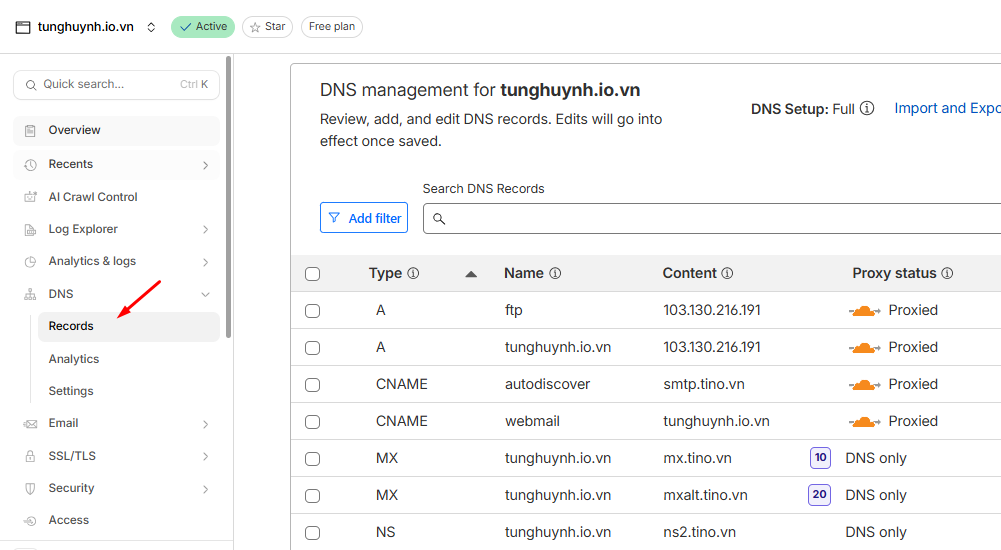This screenshot has width=1001, height=550.
Task: Select the ns2.tino.vn NS record checkbox
Action: click(312, 533)
